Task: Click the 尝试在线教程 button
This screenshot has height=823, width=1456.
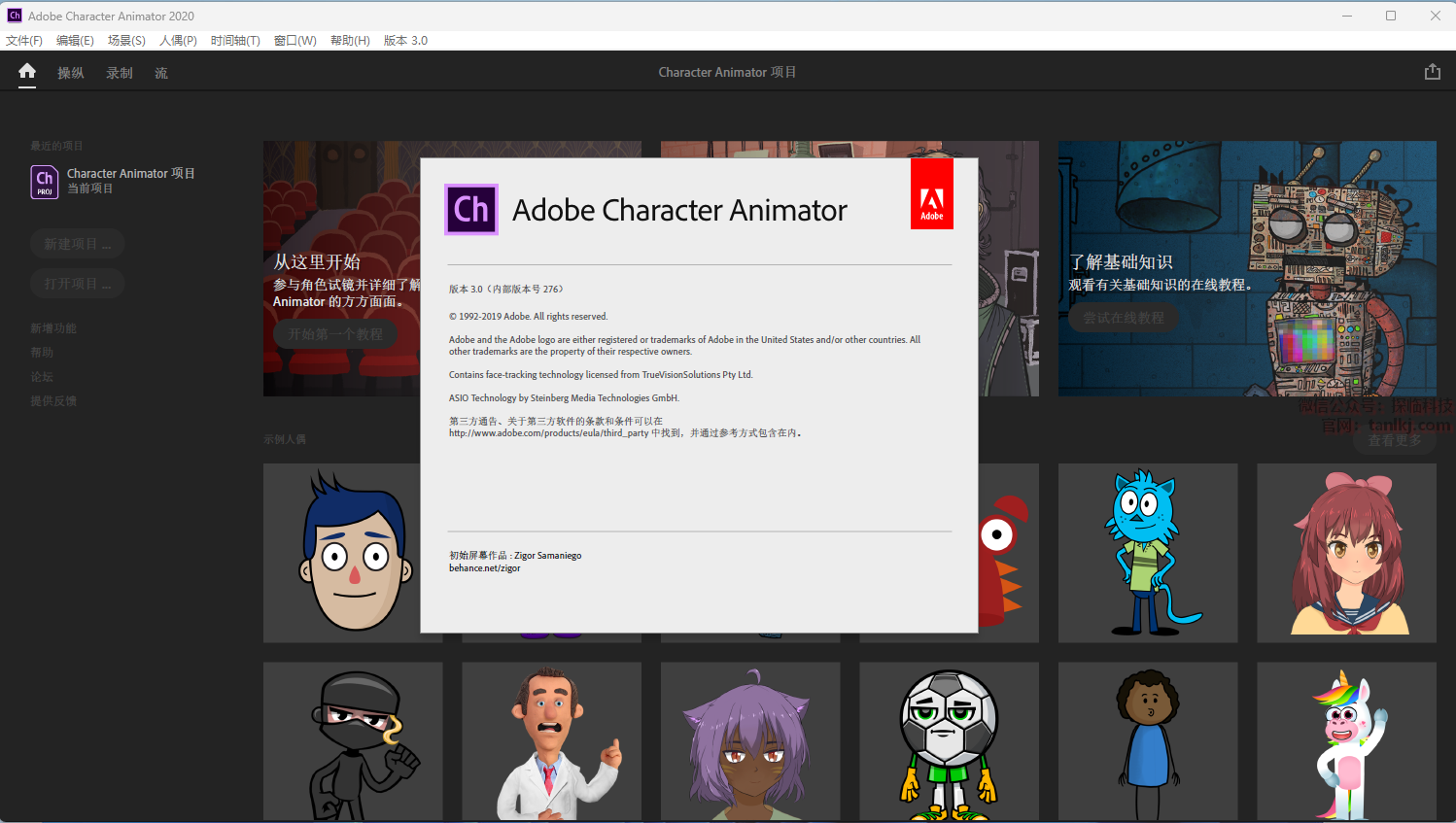Action: (1124, 318)
